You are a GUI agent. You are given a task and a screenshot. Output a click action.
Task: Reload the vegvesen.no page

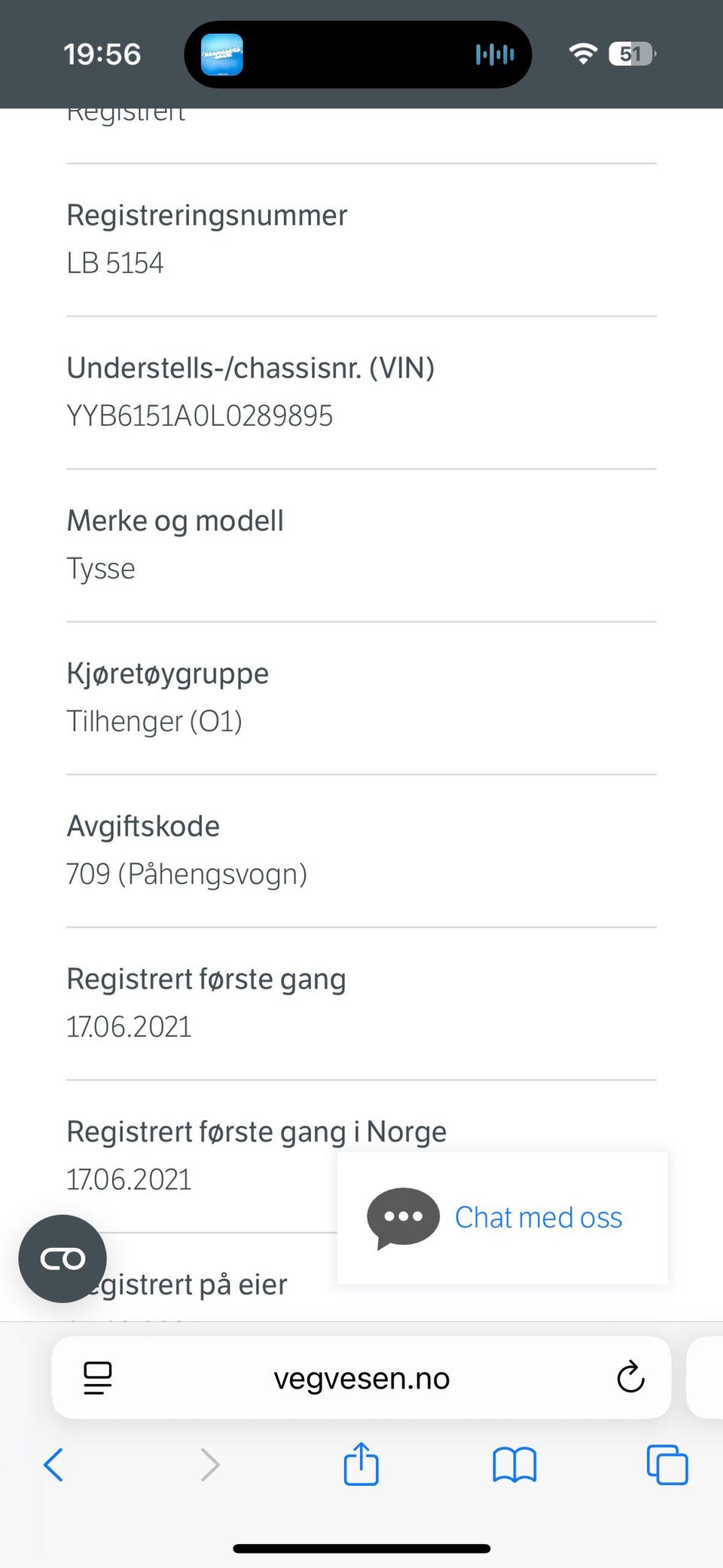(630, 1378)
